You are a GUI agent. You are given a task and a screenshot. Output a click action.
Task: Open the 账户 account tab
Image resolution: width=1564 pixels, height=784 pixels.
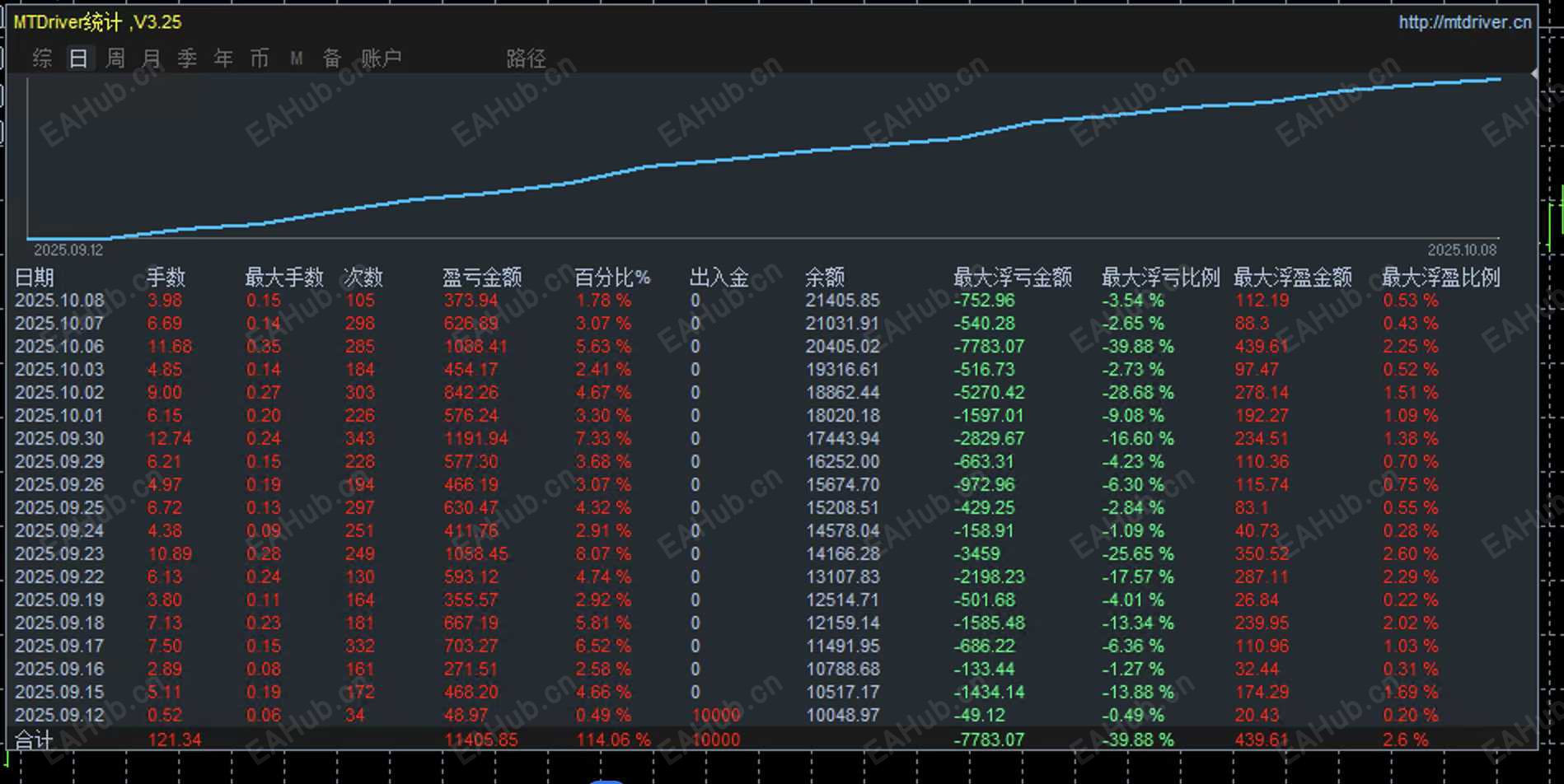[x=381, y=58]
